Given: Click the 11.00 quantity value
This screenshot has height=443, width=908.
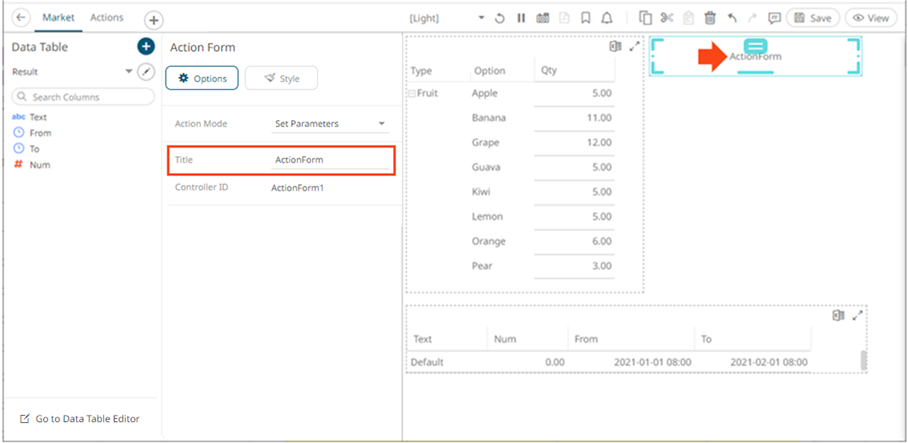Looking at the screenshot, I should coord(599,118).
